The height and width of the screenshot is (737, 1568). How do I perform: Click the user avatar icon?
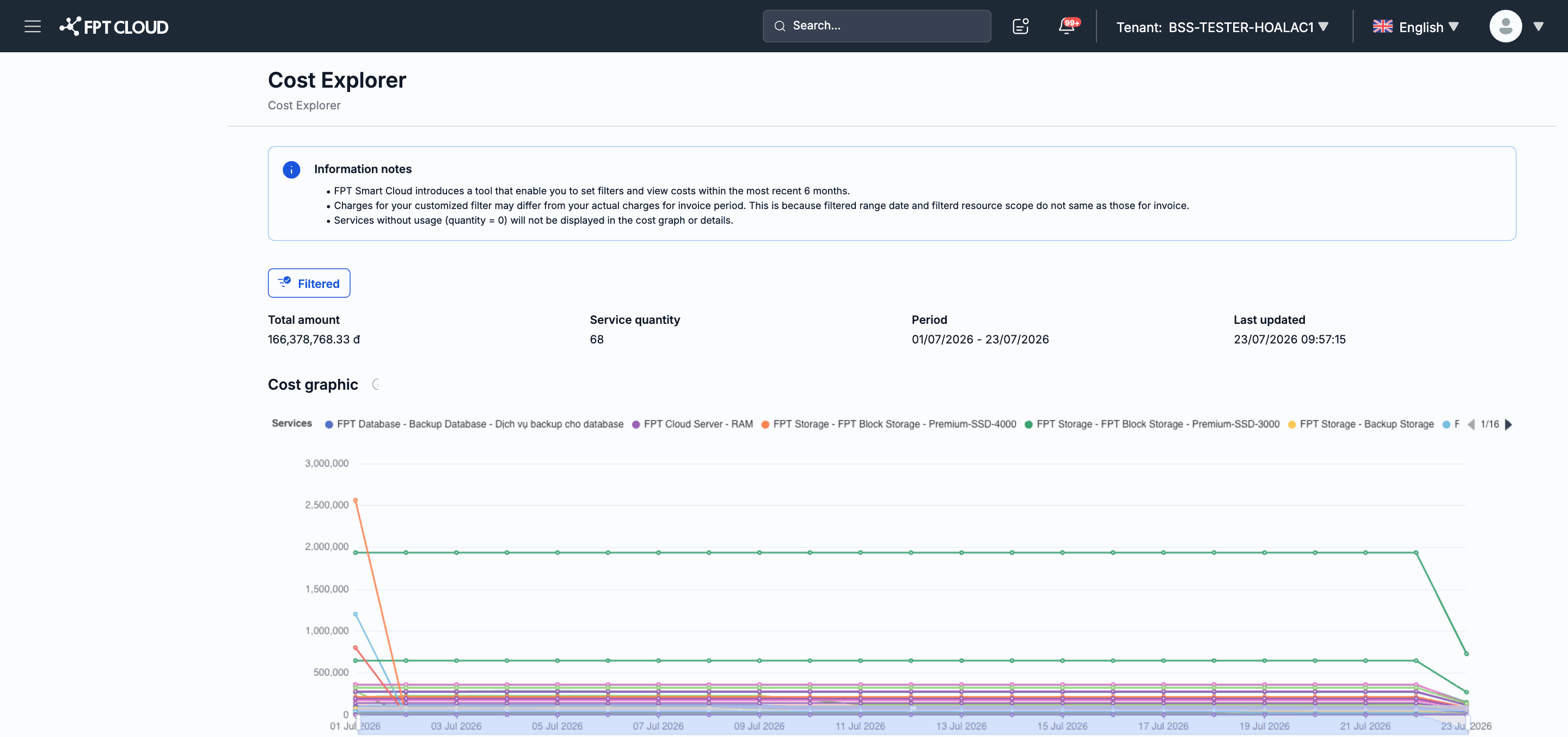pyautogui.click(x=1505, y=26)
